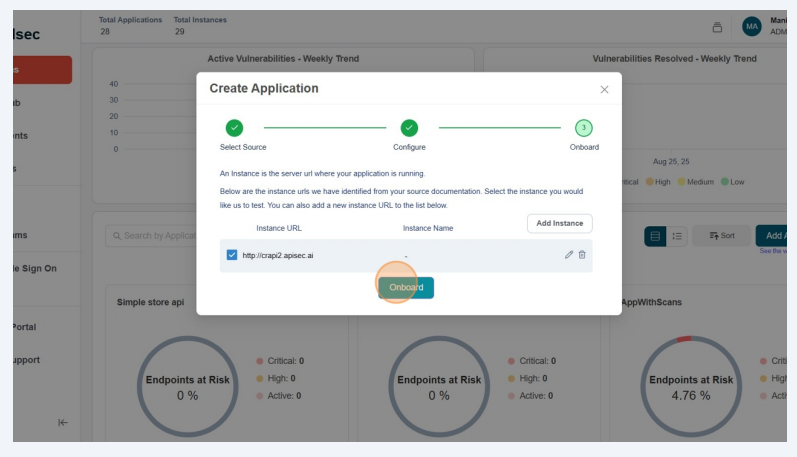Open the Single Sign On sidebar item
The width and height of the screenshot is (797, 457).
click(35, 268)
